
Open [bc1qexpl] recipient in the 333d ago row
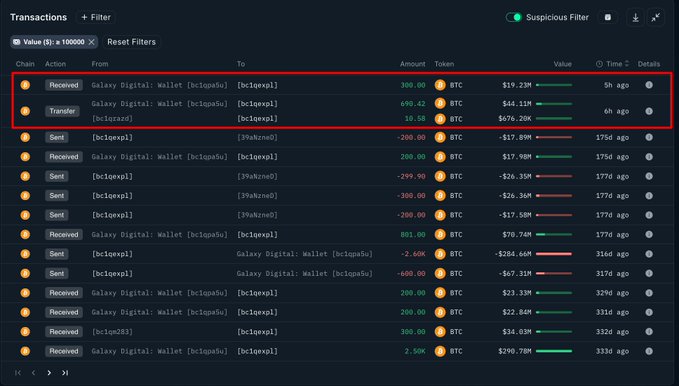(257, 351)
